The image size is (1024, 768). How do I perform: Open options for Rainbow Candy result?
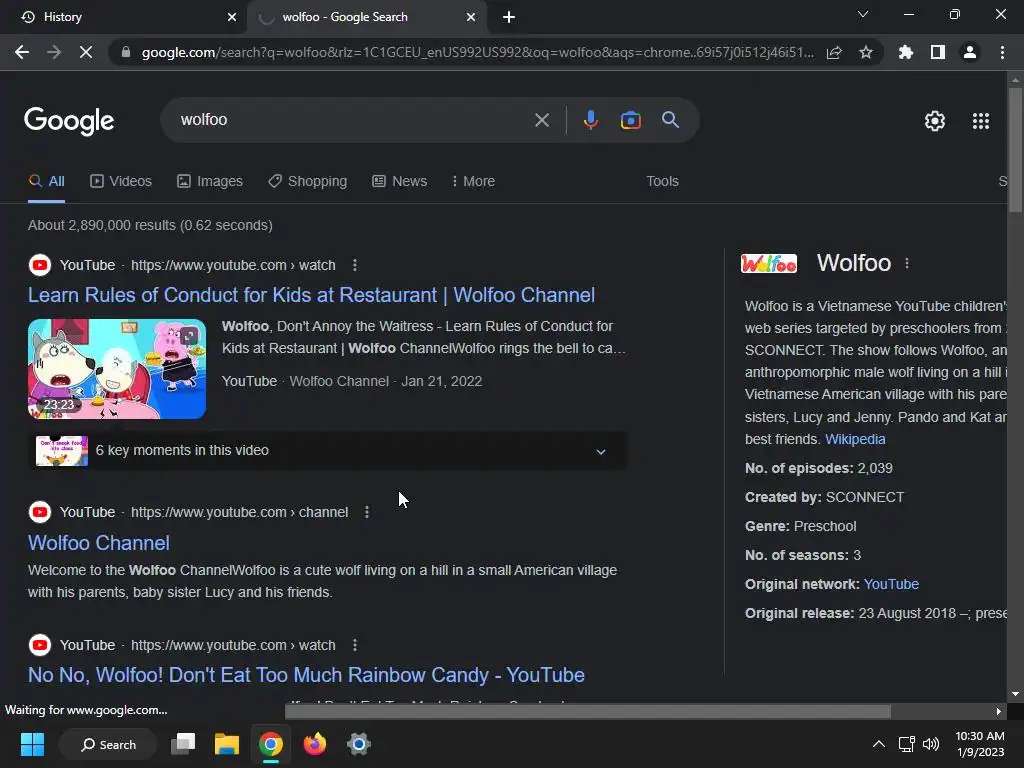[355, 645]
